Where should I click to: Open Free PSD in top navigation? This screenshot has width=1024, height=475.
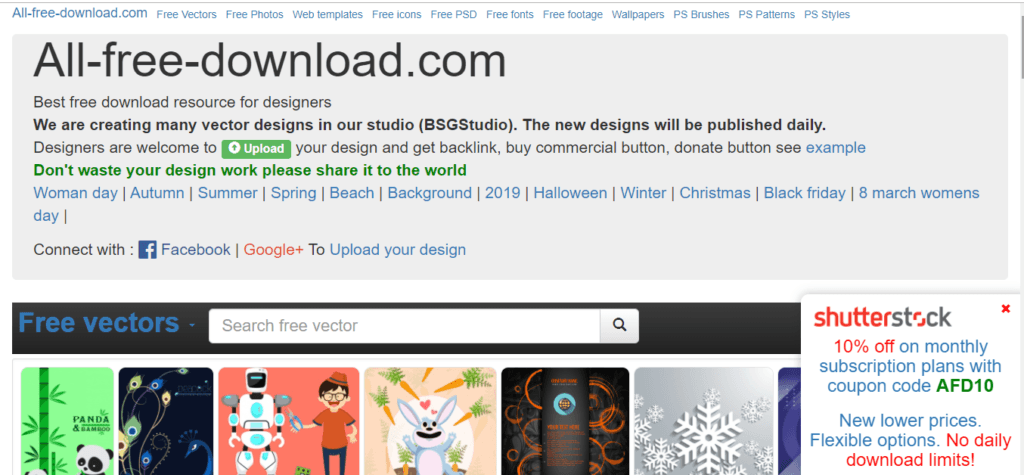tap(454, 14)
